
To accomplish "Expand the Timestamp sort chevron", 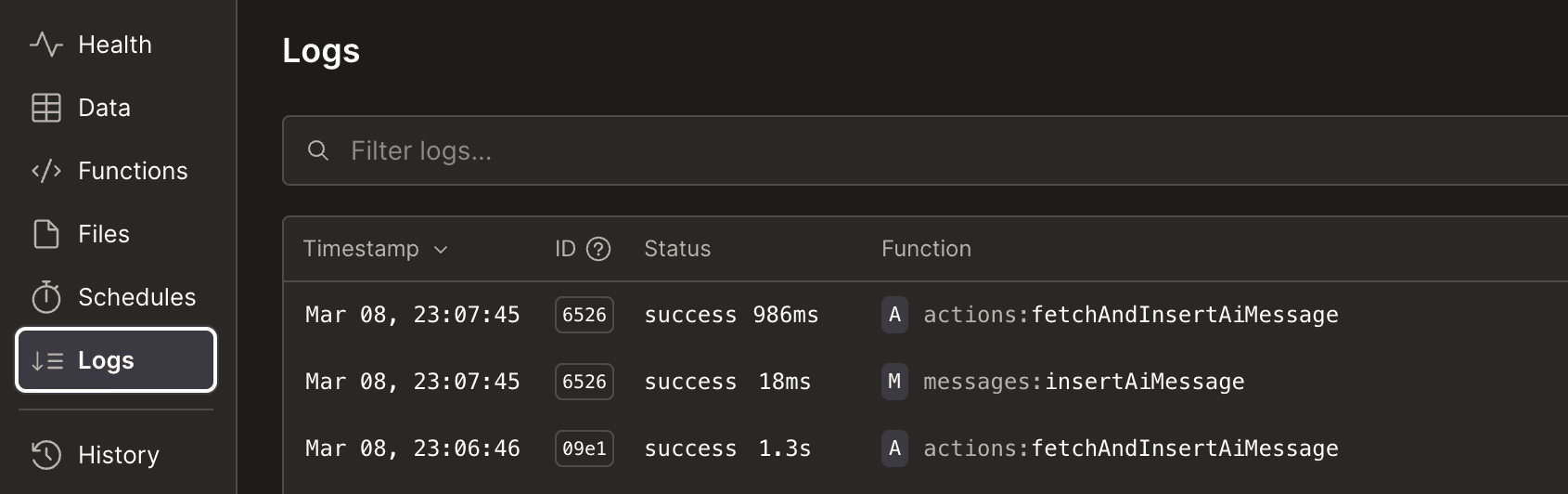I will click(441, 250).
